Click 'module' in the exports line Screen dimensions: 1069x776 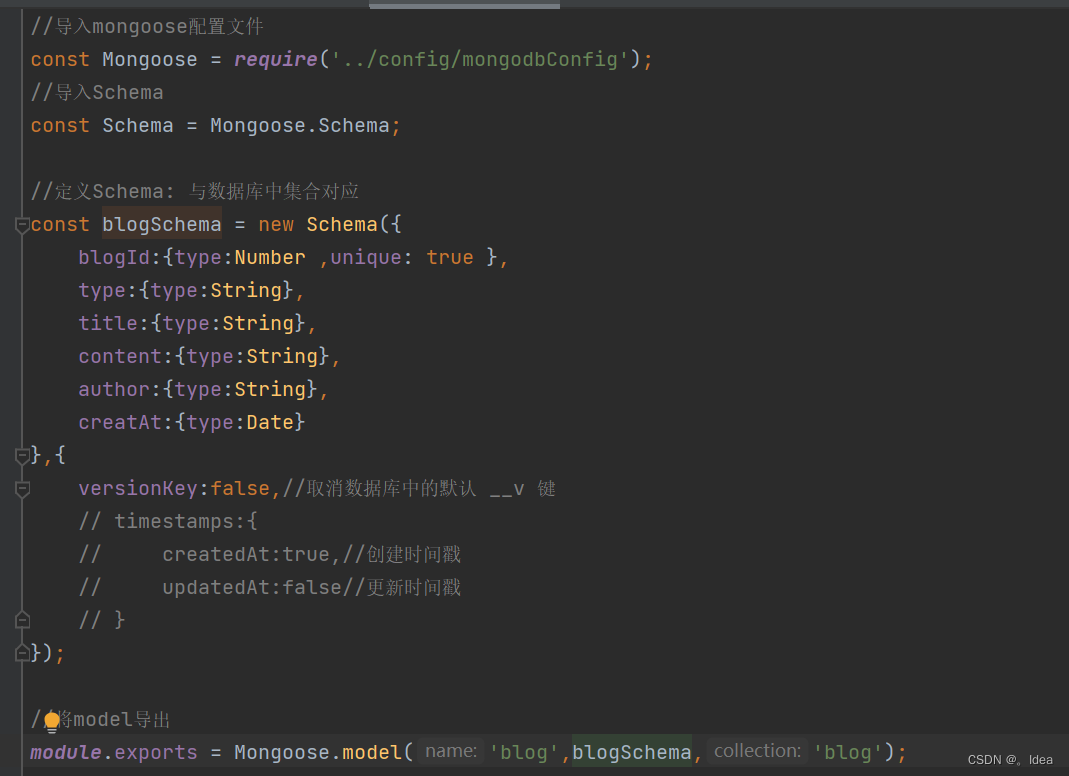point(66,753)
